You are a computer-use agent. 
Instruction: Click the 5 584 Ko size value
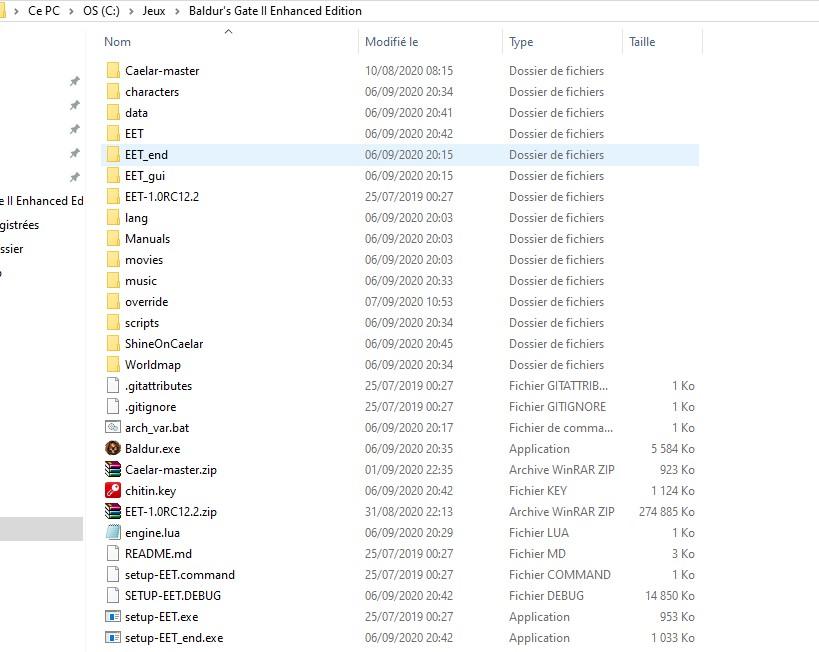[x=673, y=448]
